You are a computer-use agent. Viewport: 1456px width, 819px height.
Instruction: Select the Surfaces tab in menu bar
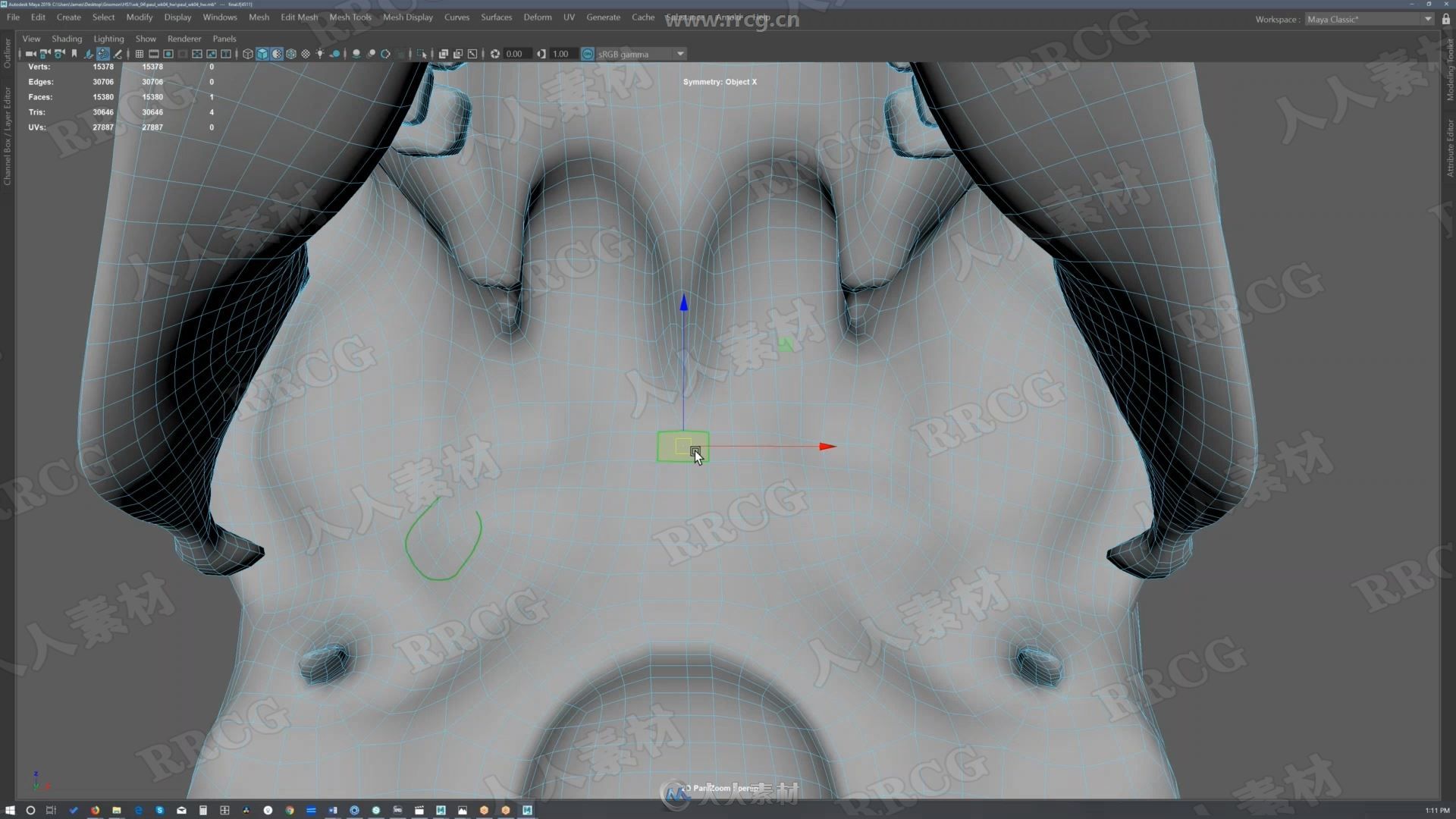(495, 18)
